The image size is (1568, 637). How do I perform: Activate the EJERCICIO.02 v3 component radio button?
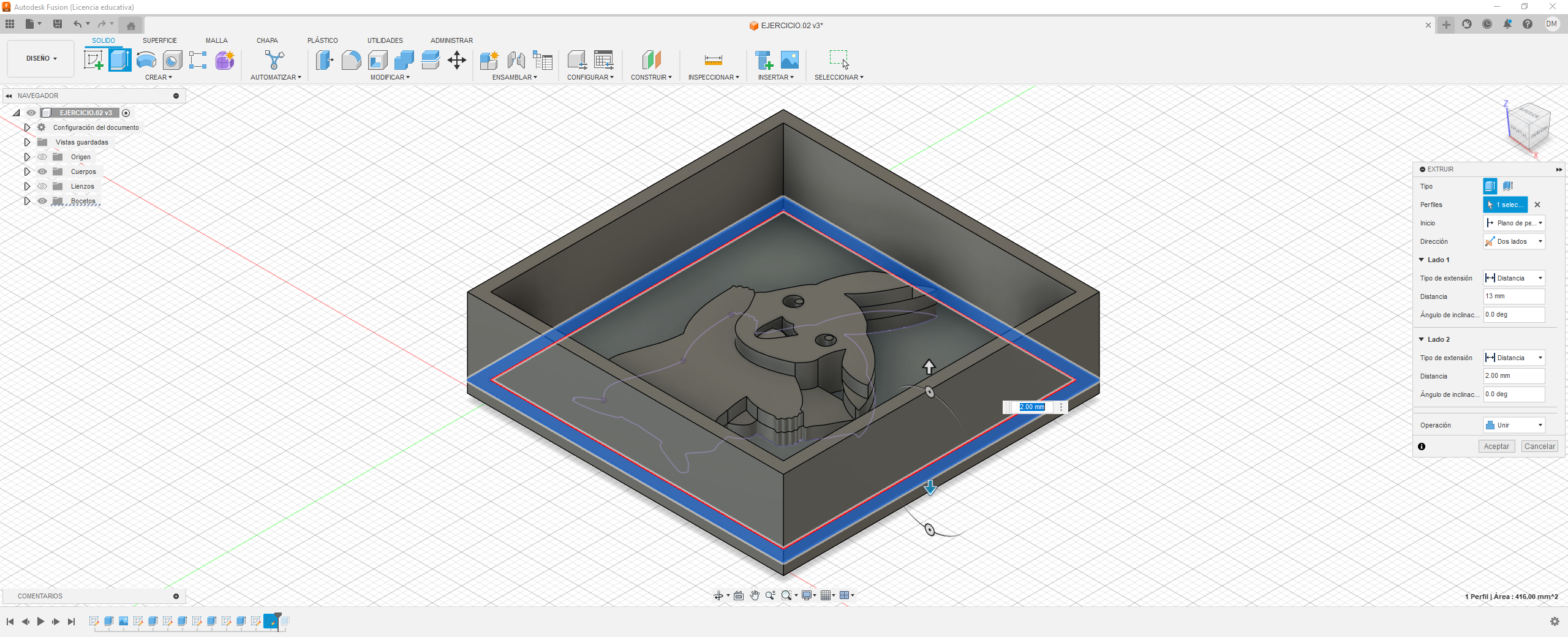[x=126, y=113]
